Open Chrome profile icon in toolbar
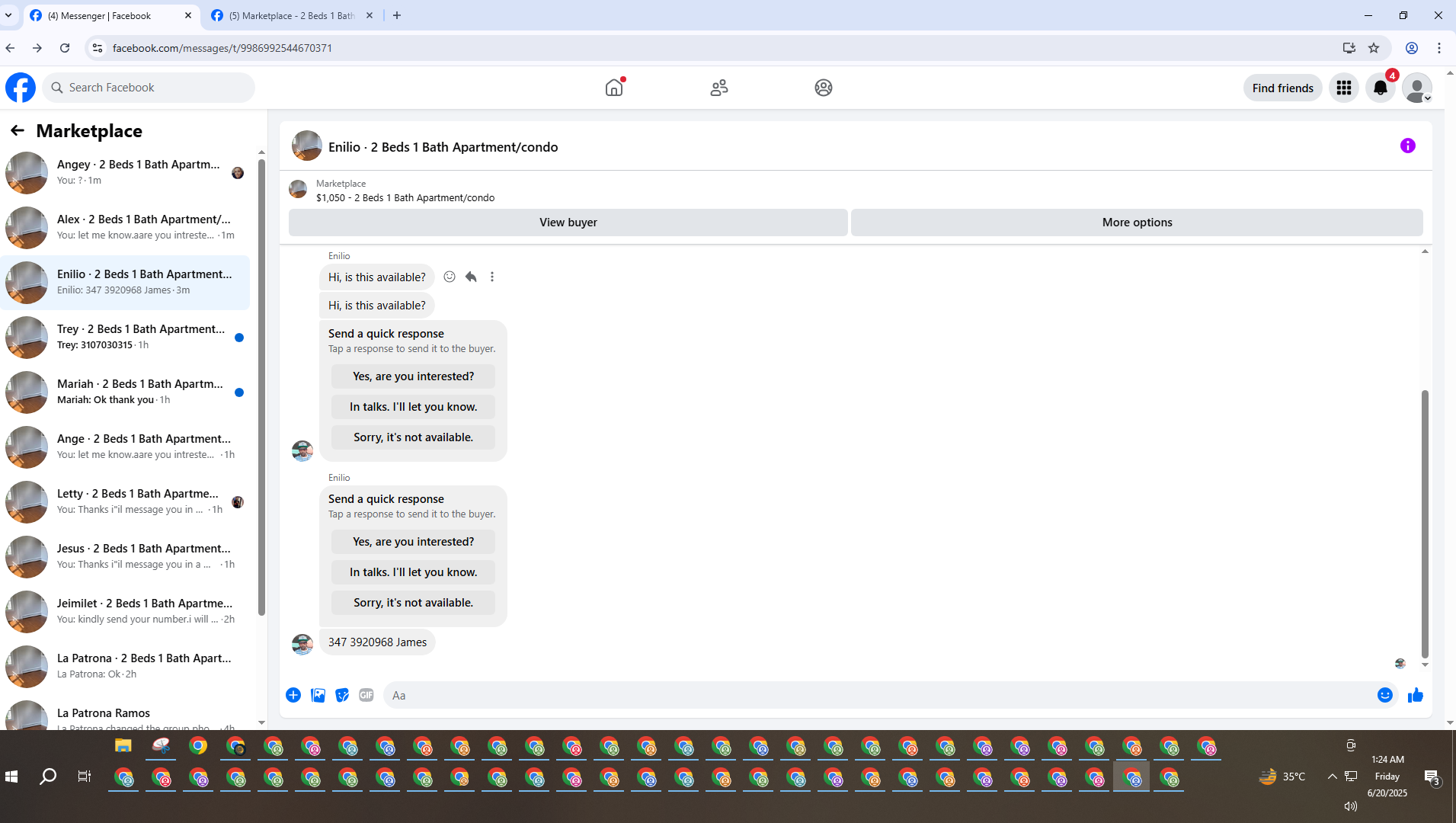Viewport: 1456px width, 823px height. (x=1411, y=48)
